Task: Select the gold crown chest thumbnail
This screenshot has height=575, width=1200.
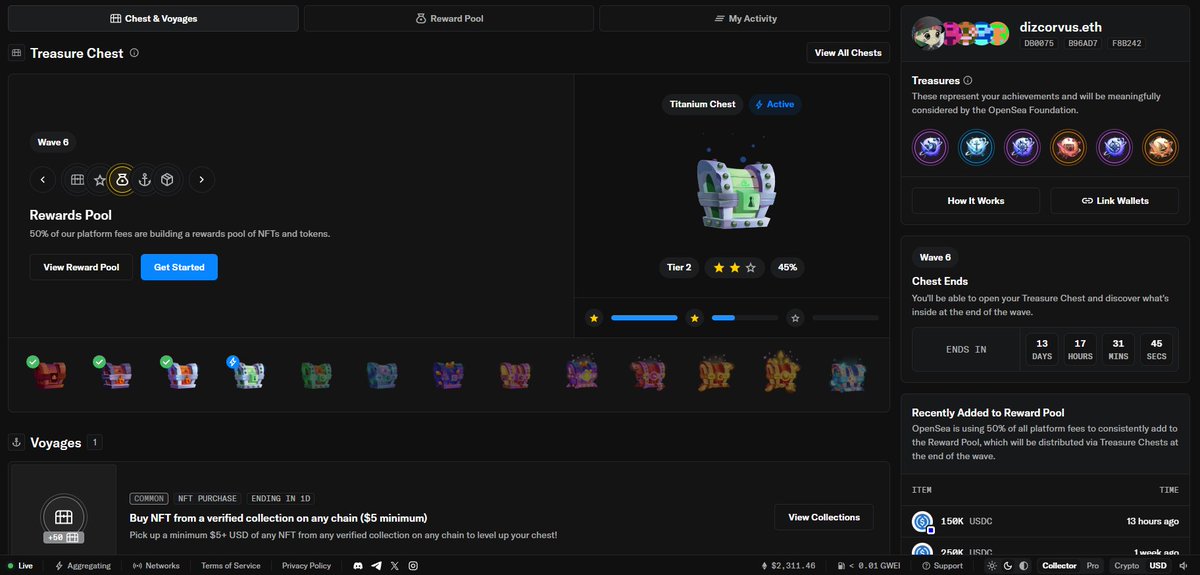Action: click(x=781, y=371)
